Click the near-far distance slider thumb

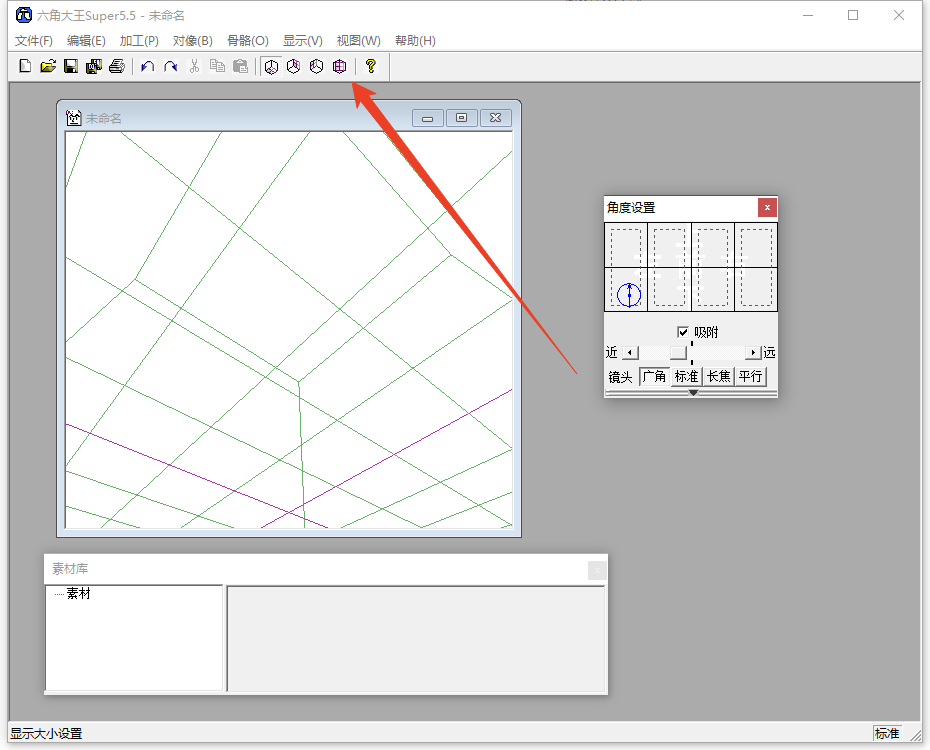678,353
